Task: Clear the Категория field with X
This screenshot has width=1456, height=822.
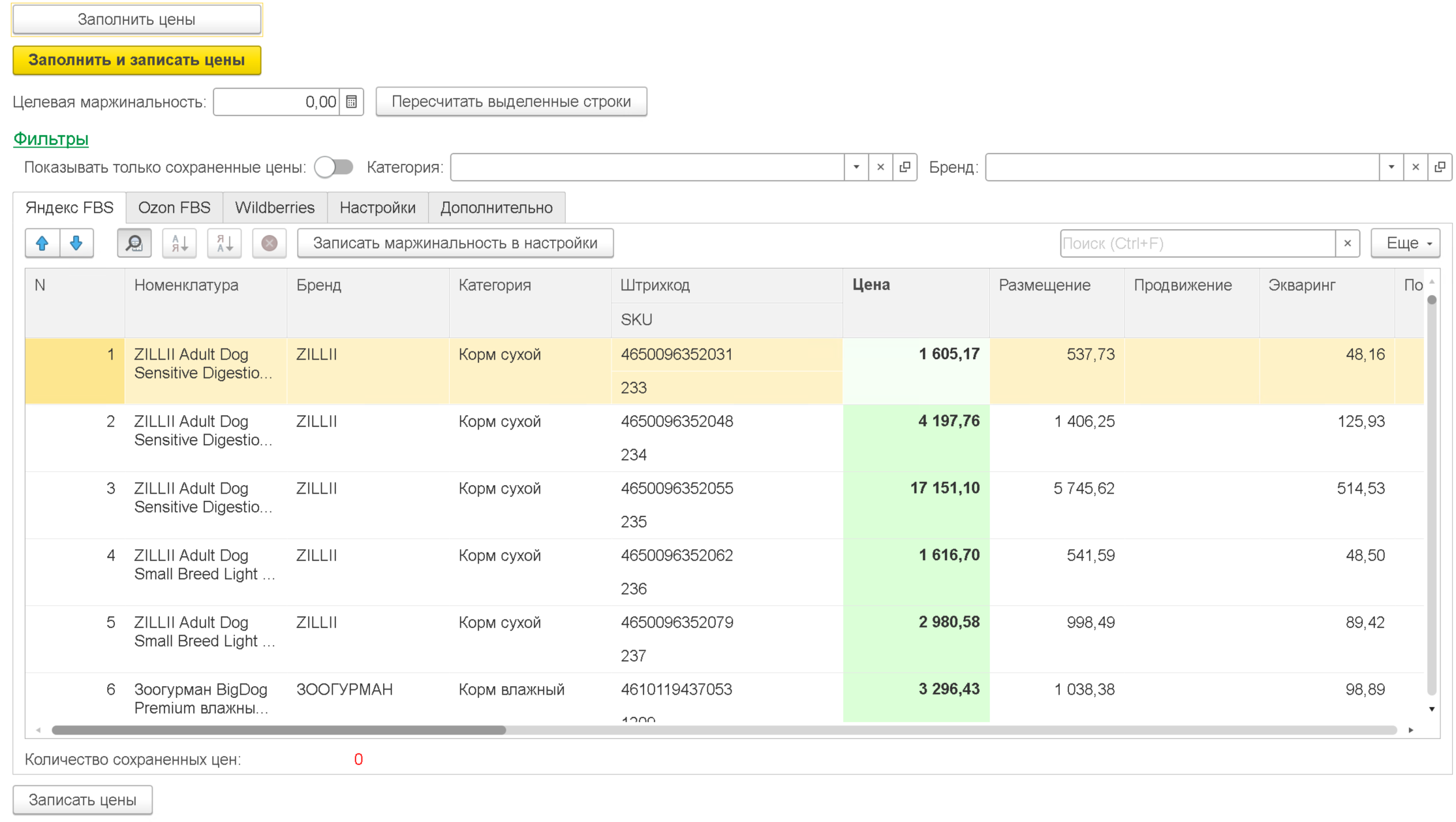Action: [x=880, y=167]
